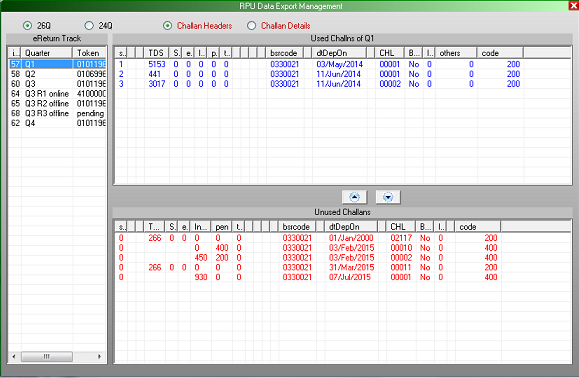Click the Token column header
Viewport: 579px width, 378px height.
89,53
